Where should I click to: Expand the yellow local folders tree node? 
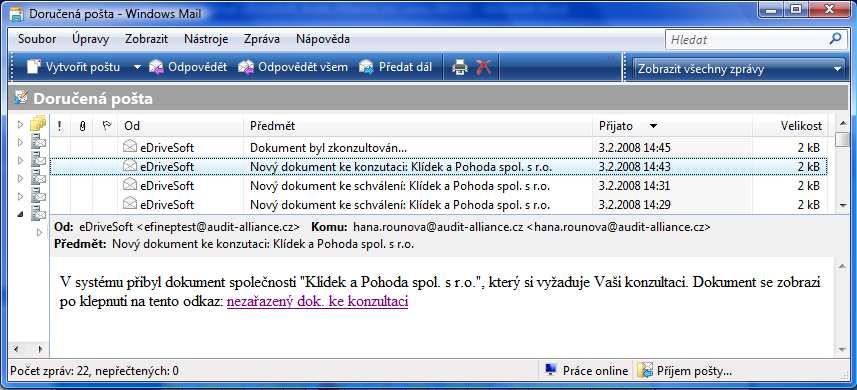(x=21, y=125)
